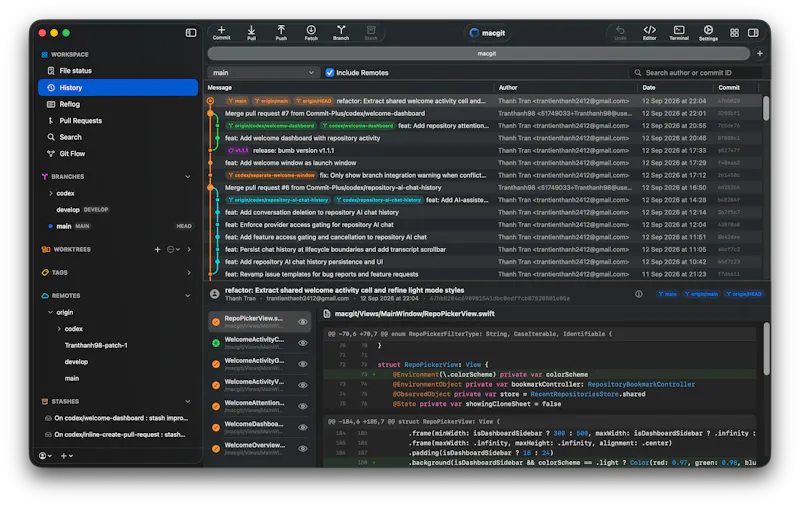Add a new repository tab with plus
This screenshot has width=800, height=506.
click(x=760, y=53)
